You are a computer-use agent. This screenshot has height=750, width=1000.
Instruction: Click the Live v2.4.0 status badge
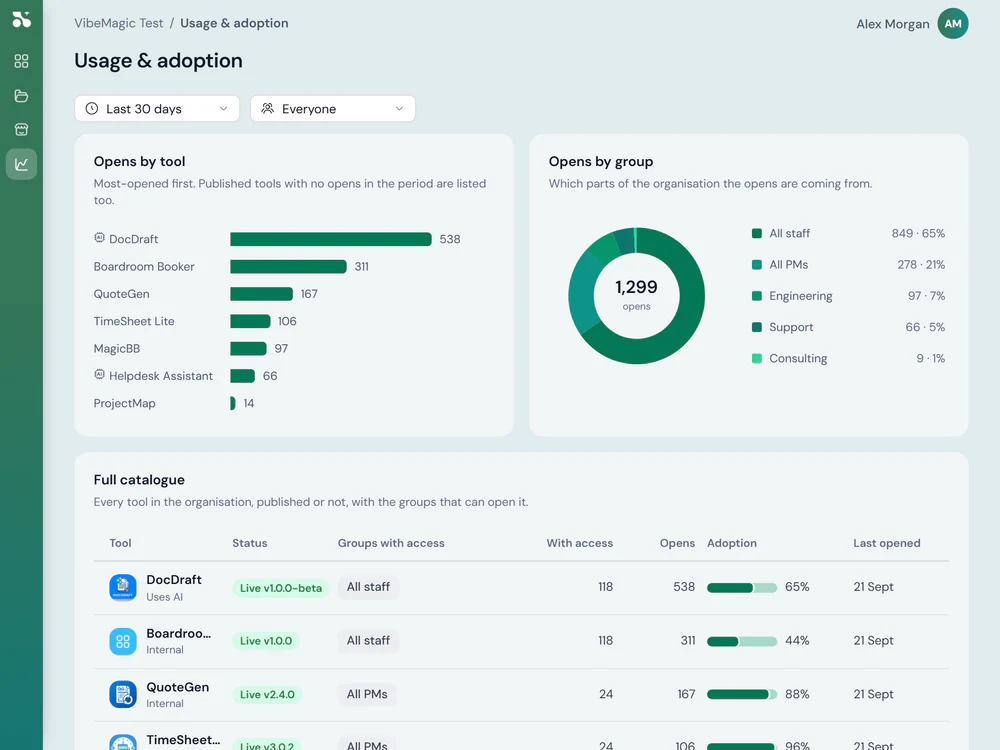[267, 695]
